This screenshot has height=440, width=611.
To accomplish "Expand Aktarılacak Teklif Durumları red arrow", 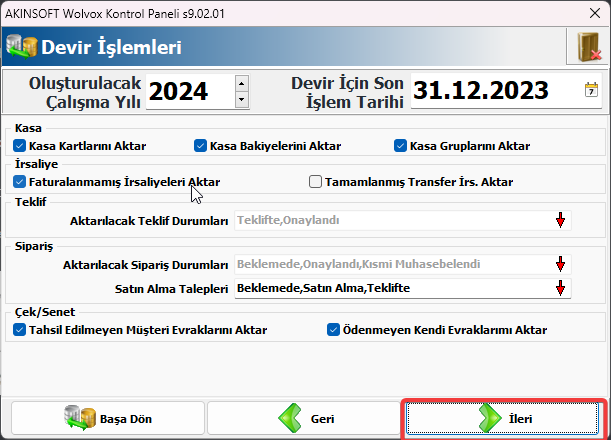I will (560, 220).
